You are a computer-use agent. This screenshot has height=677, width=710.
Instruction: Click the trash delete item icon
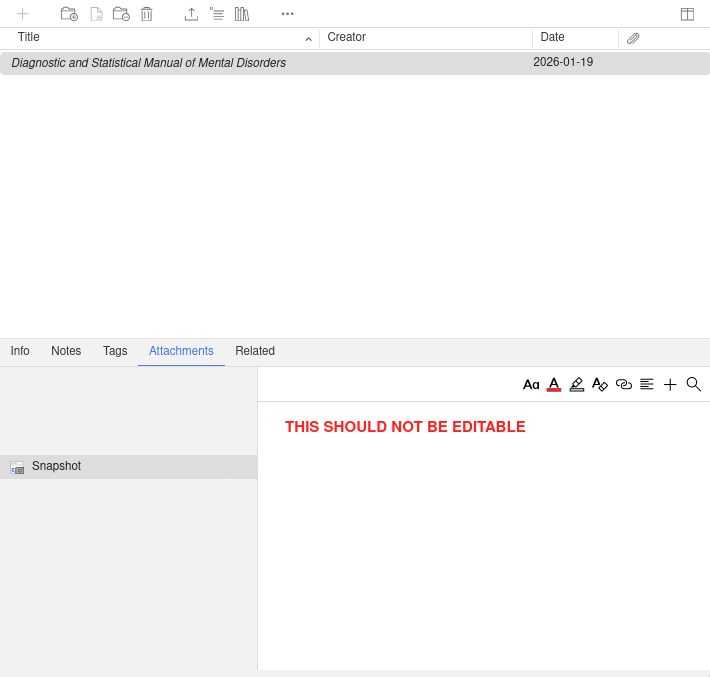point(146,14)
